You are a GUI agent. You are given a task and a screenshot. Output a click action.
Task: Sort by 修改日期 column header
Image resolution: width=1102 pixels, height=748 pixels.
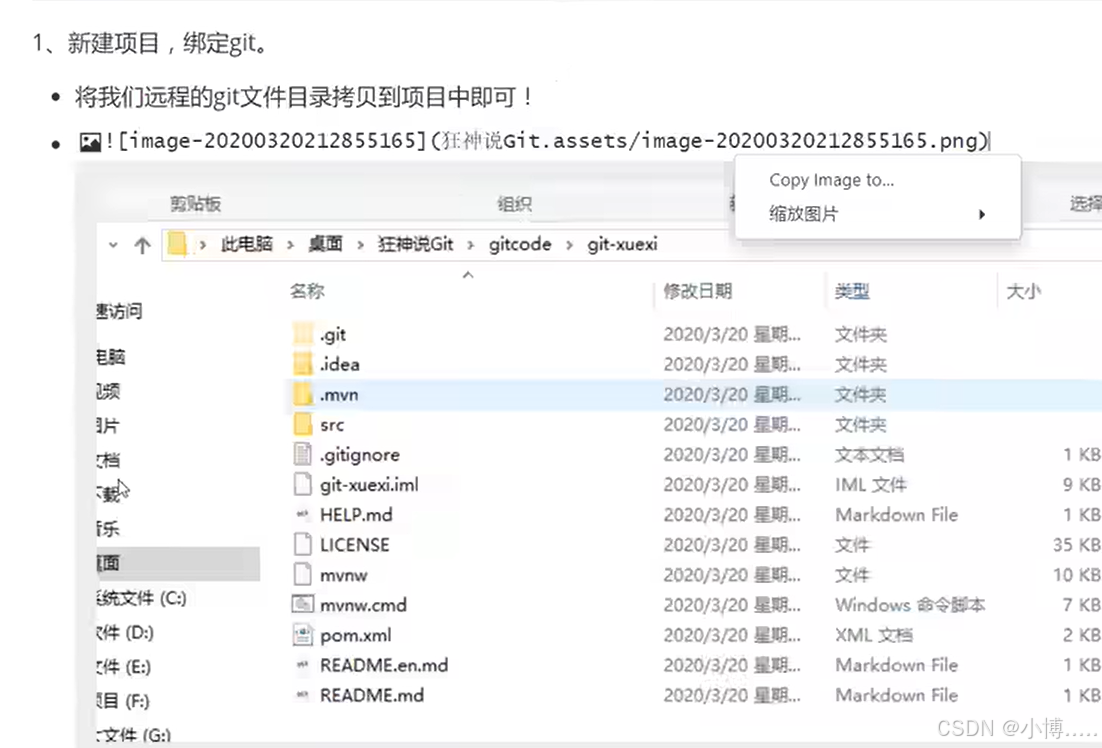[698, 291]
